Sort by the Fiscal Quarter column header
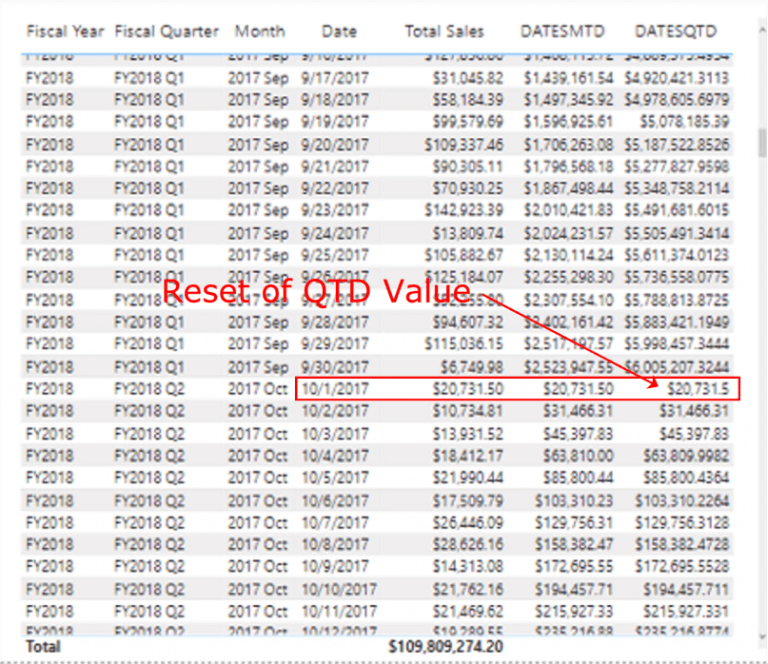 tap(167, 31)
